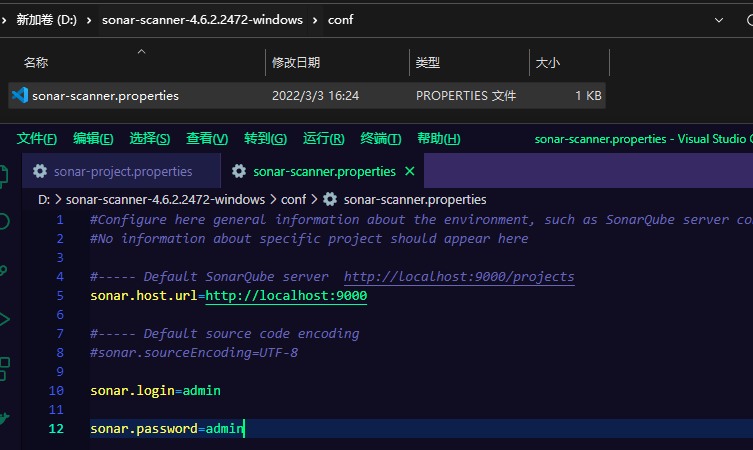Sort files by 修改日期 column
Screen dimensions: 753x450
[296, 62]
